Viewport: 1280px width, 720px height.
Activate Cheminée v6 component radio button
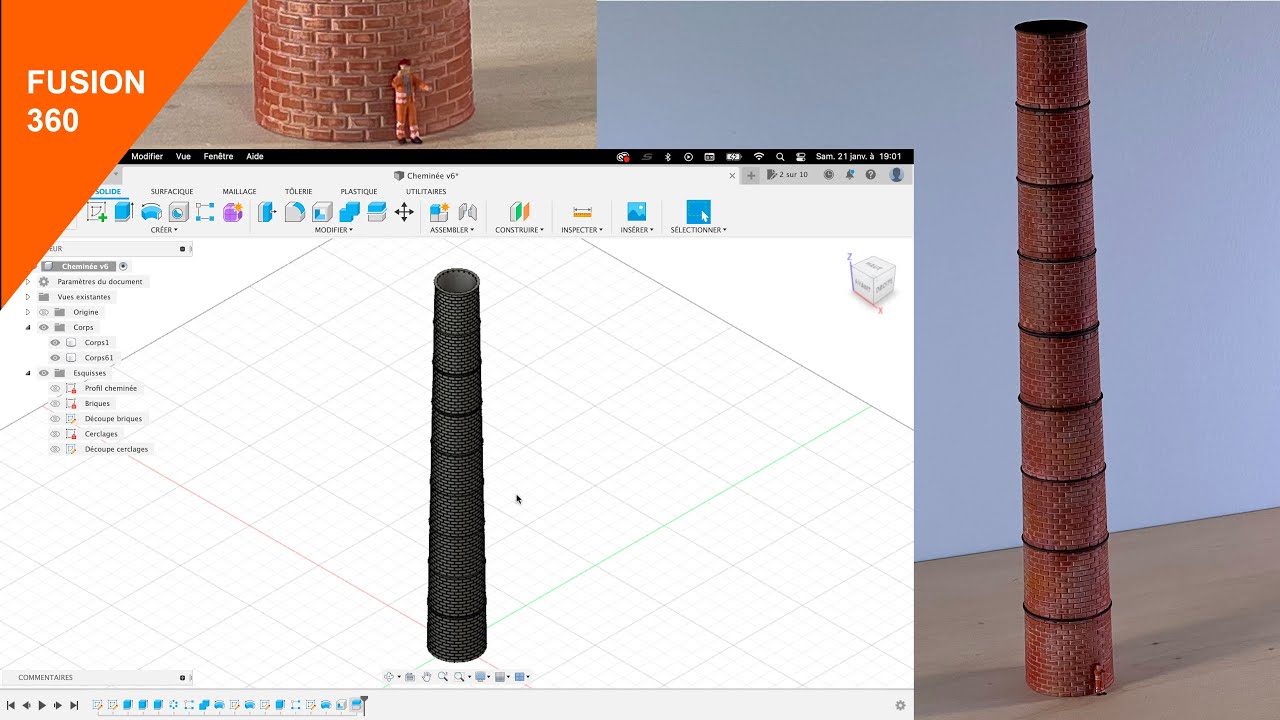click(x=123, y=266)
